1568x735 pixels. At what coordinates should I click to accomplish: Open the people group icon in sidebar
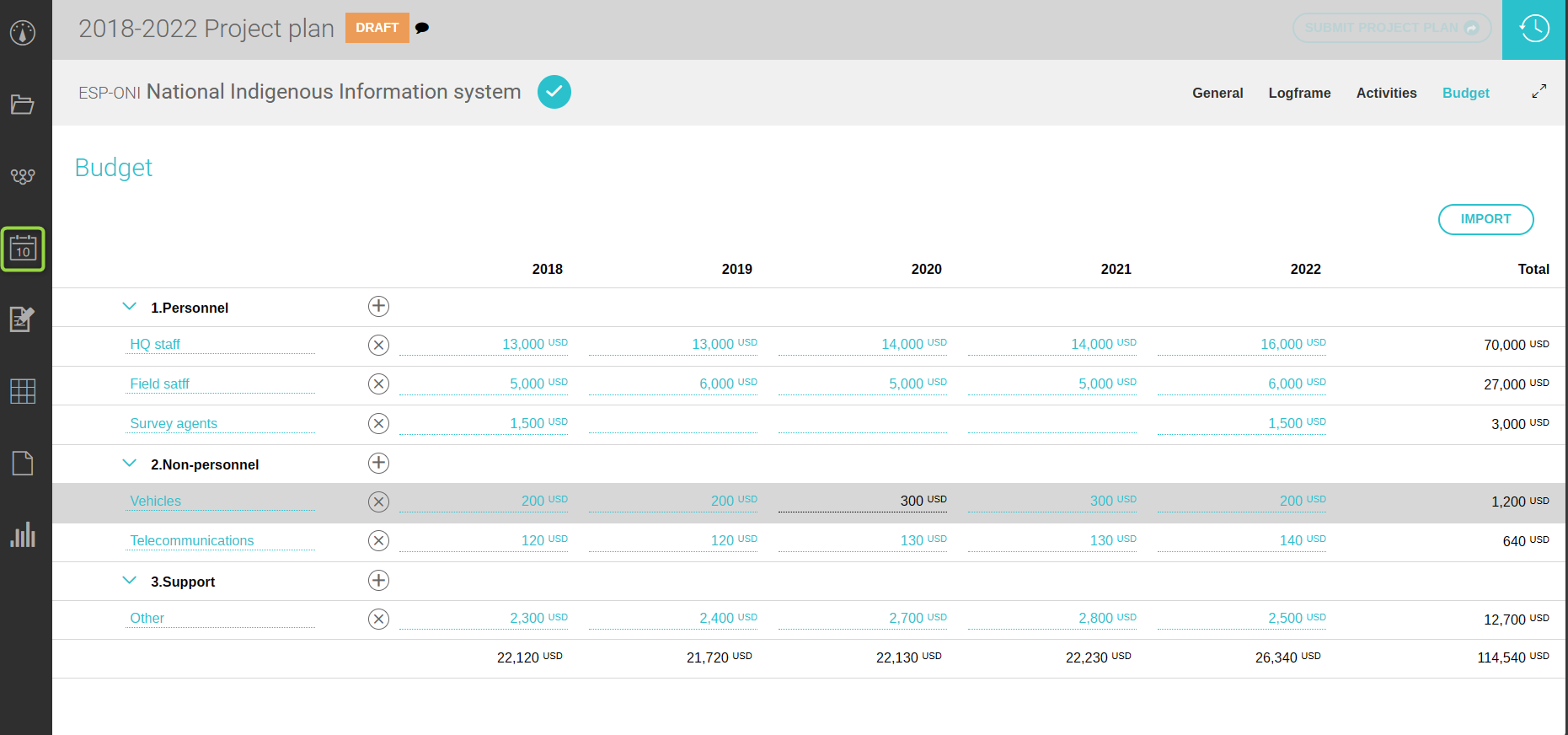tap(23, 176)
